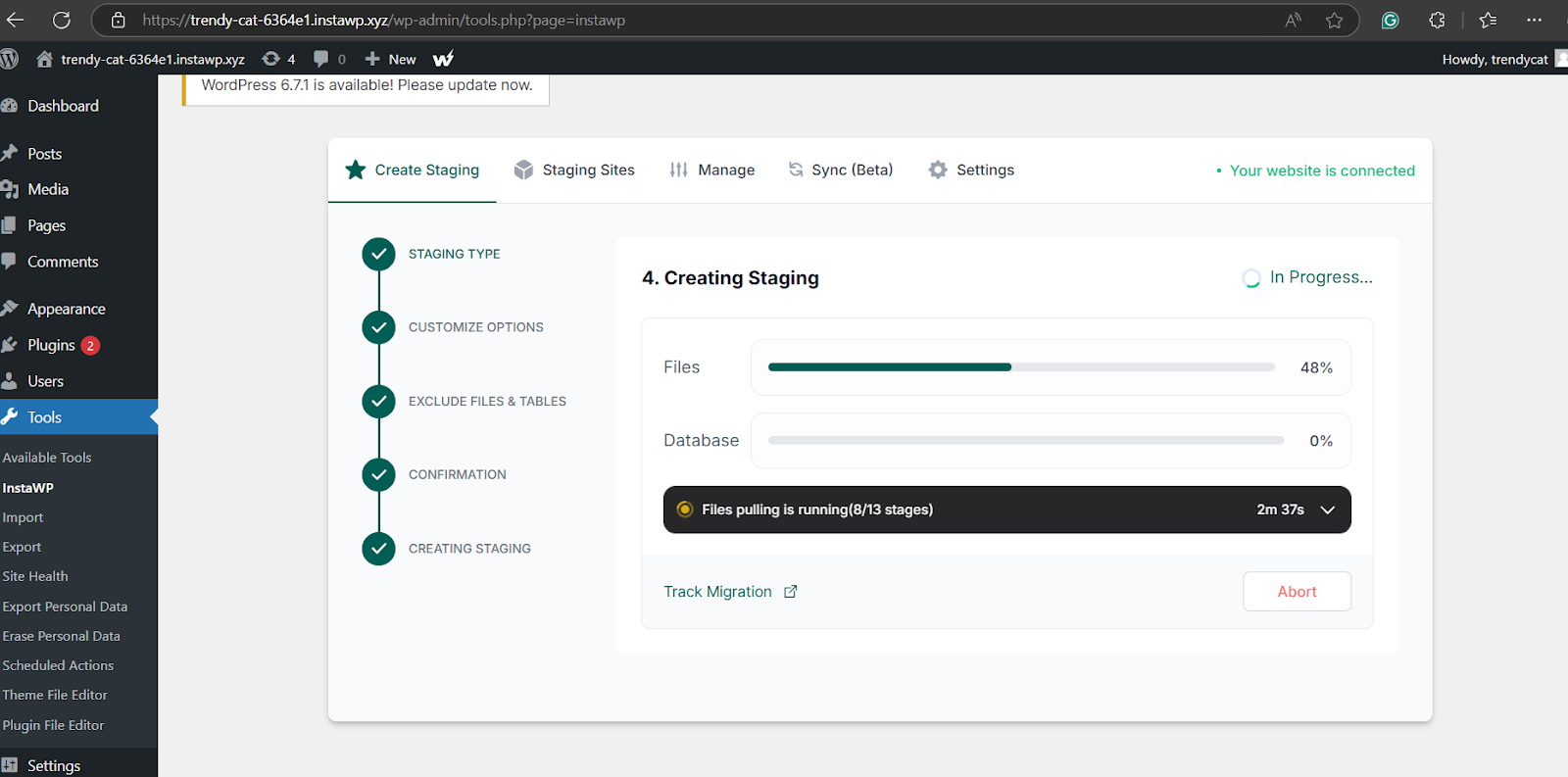Viewport: 1568px width, 777px height.
Task: Open the Grammarly extension icon
Action: 1390,20
